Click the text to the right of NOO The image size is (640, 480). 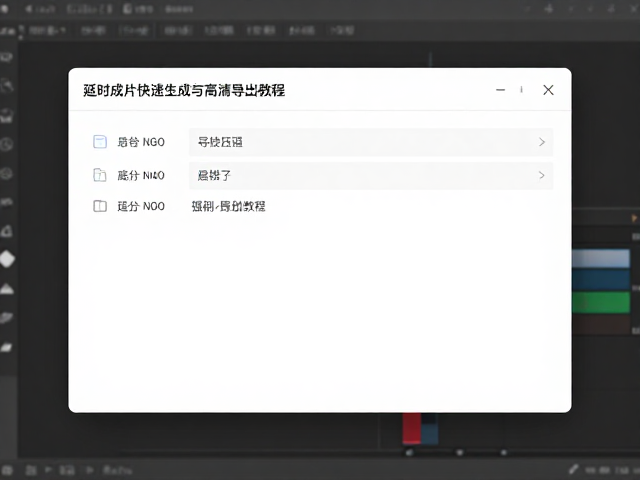pyautogui.click(x=229, y=206)
